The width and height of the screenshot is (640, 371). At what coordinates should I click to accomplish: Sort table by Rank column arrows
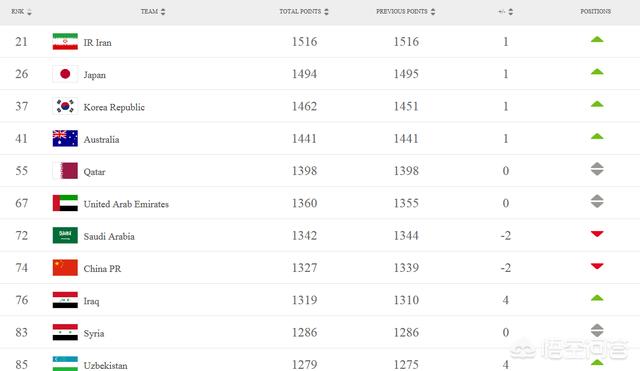pos(29,12)
